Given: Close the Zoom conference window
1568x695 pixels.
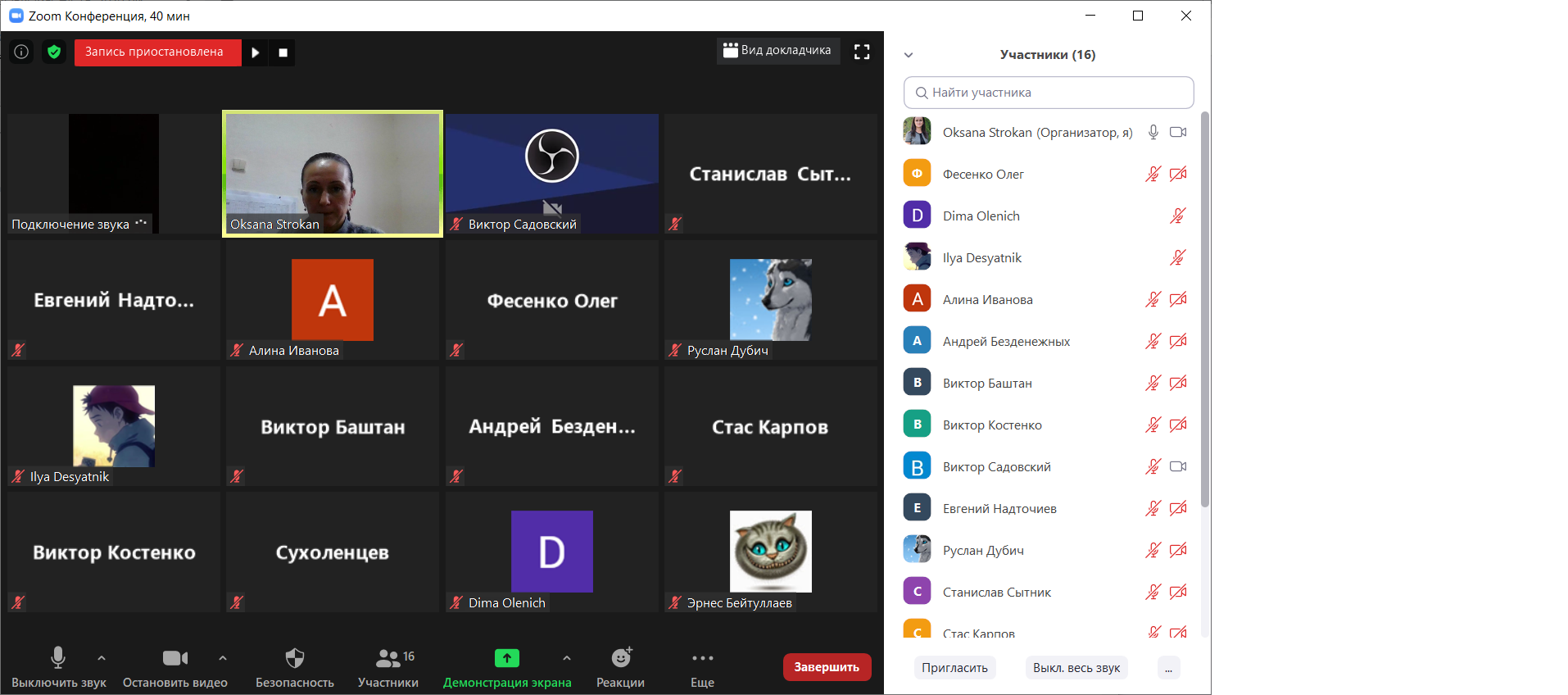Looking at the screenshot, I should coord(1185,16).
